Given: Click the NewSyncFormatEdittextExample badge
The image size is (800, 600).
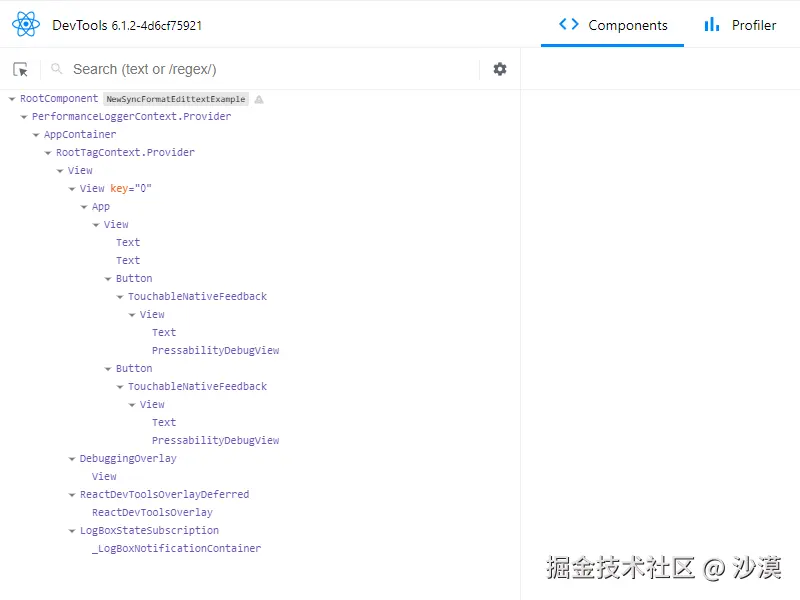Looking at the screenshot, I should [x=176, y=99].
